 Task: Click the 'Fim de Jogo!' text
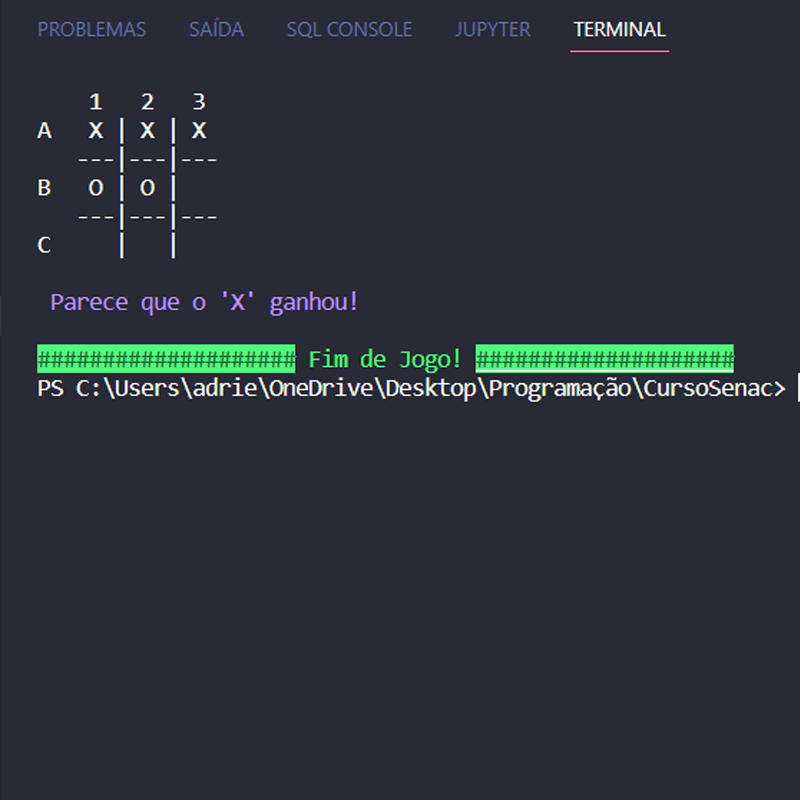pyautogui.click(x=385, y=359)
